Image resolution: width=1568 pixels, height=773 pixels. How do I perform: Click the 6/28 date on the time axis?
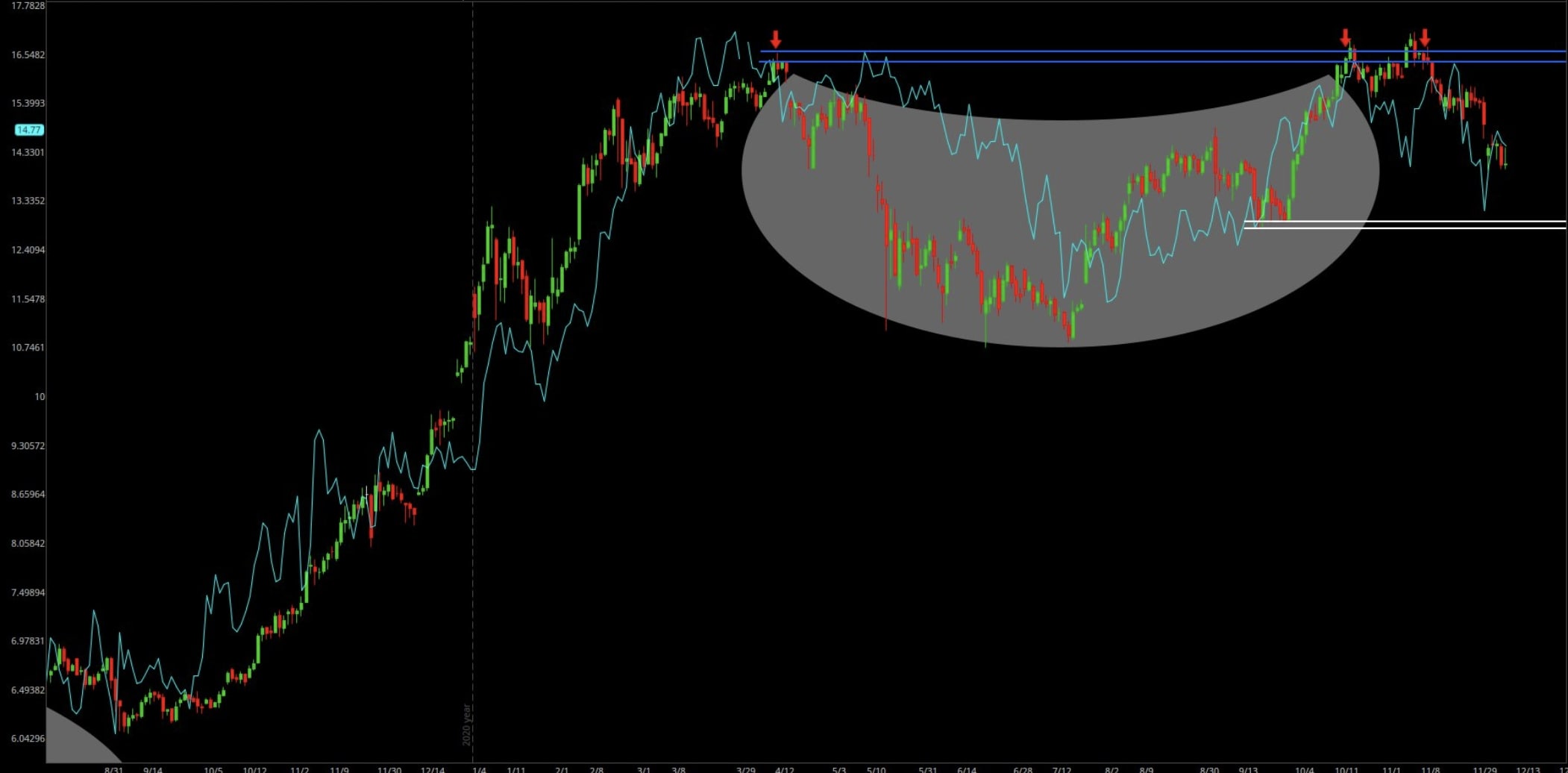coord(1023,769)
